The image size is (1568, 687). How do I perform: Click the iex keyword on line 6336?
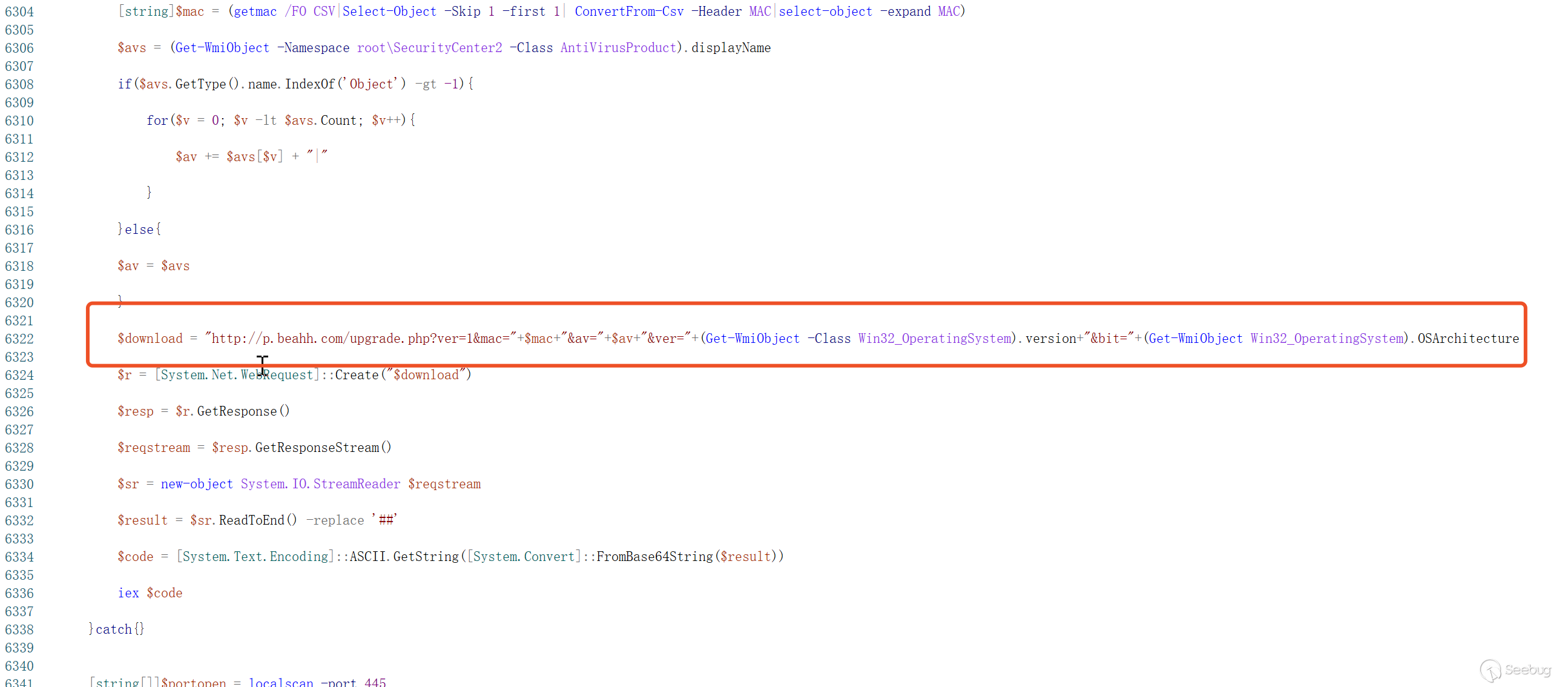pos(128,593)
